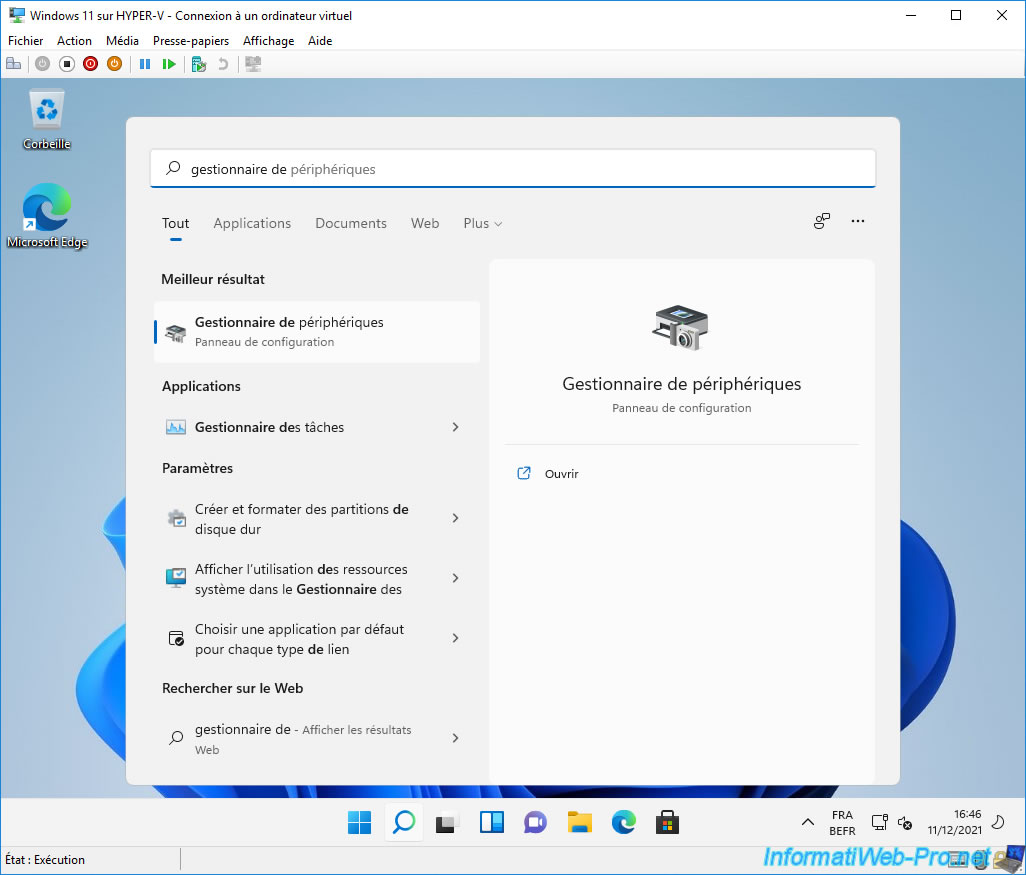This screenshot has height=875, width=1026.
Task: Expand the disk partitions result chevron
Action: pyautogui.click(x=455, y=518)
